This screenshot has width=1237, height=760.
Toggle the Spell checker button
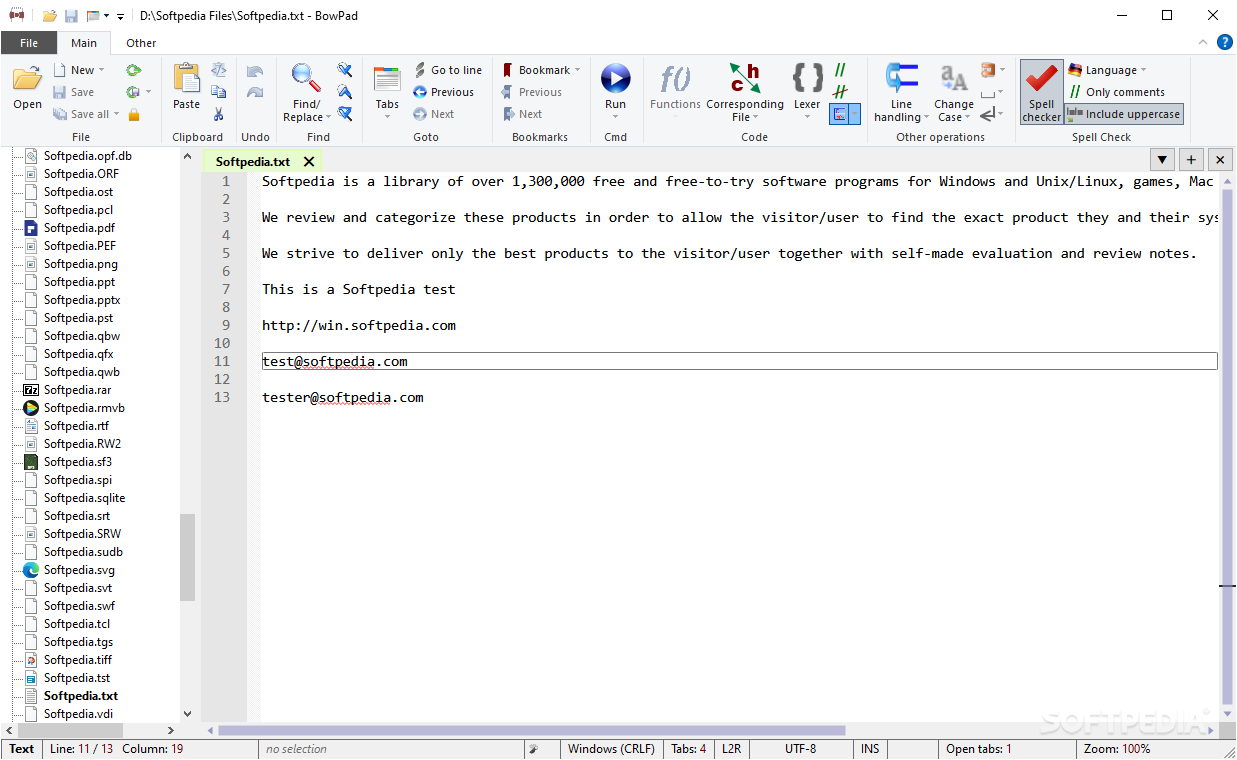(1041, 92)
